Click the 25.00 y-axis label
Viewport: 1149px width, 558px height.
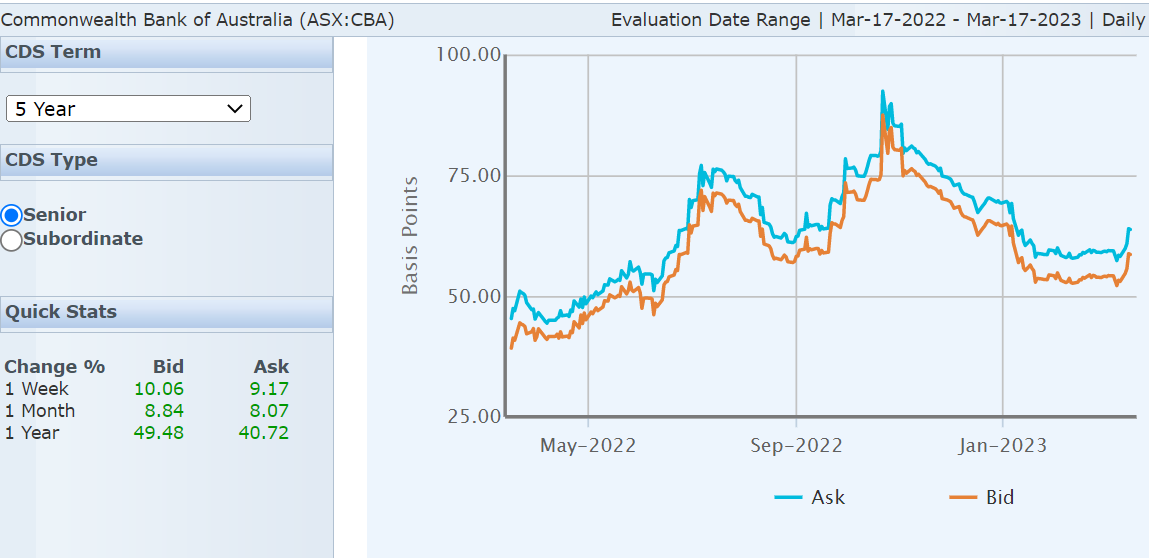tap(473, 416)
